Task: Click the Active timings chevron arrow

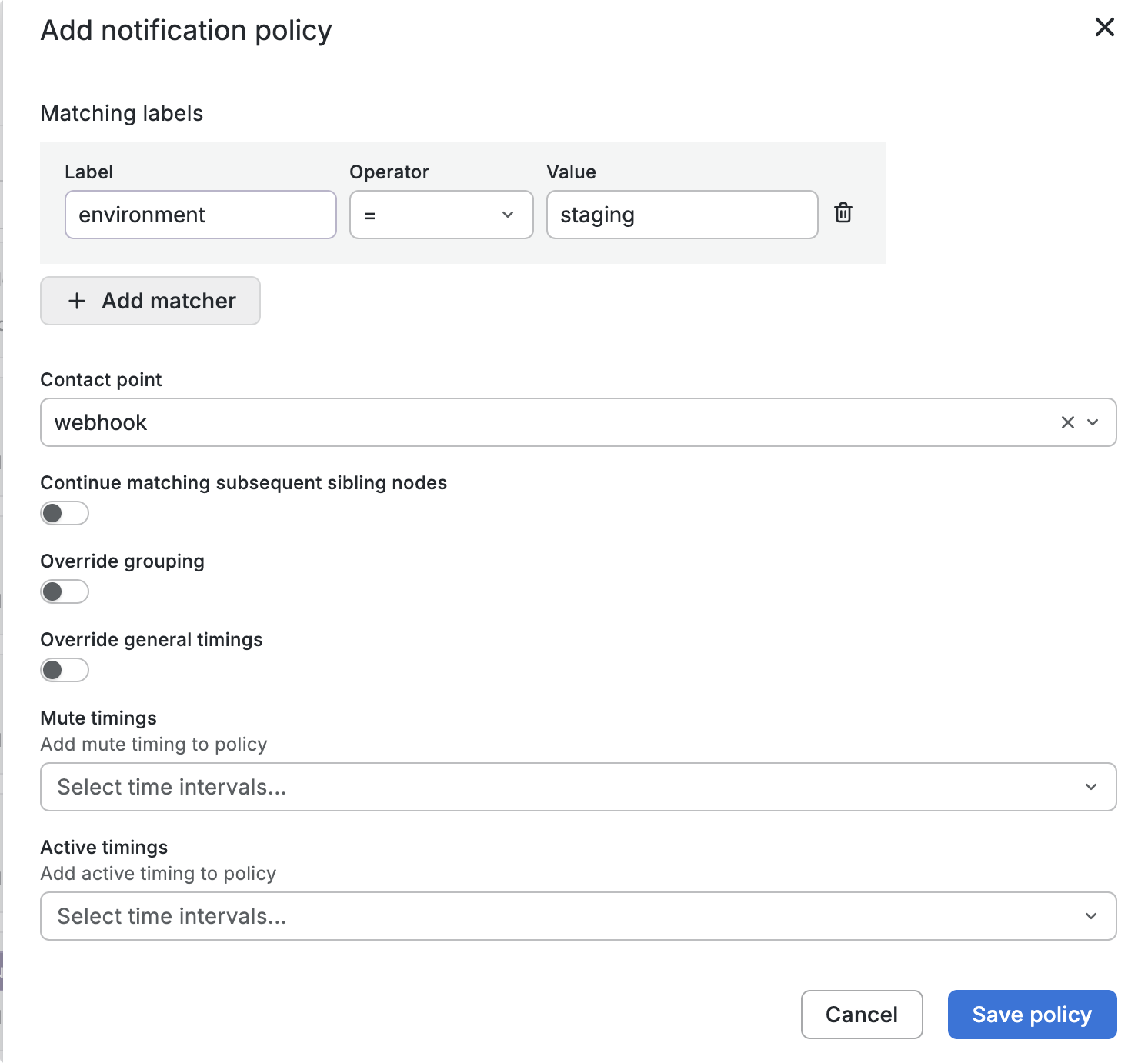Action: click(x=1091, y=916)
